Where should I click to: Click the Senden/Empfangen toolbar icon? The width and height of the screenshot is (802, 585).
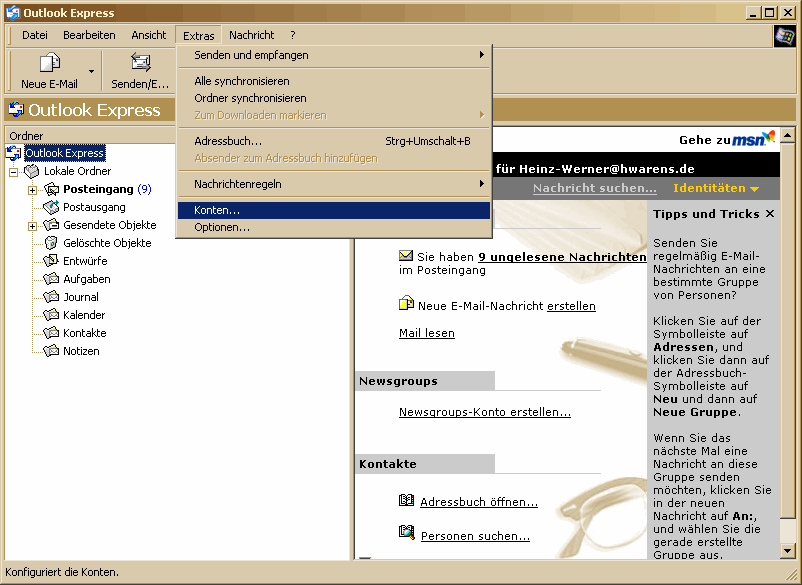[x=140, y=63]
